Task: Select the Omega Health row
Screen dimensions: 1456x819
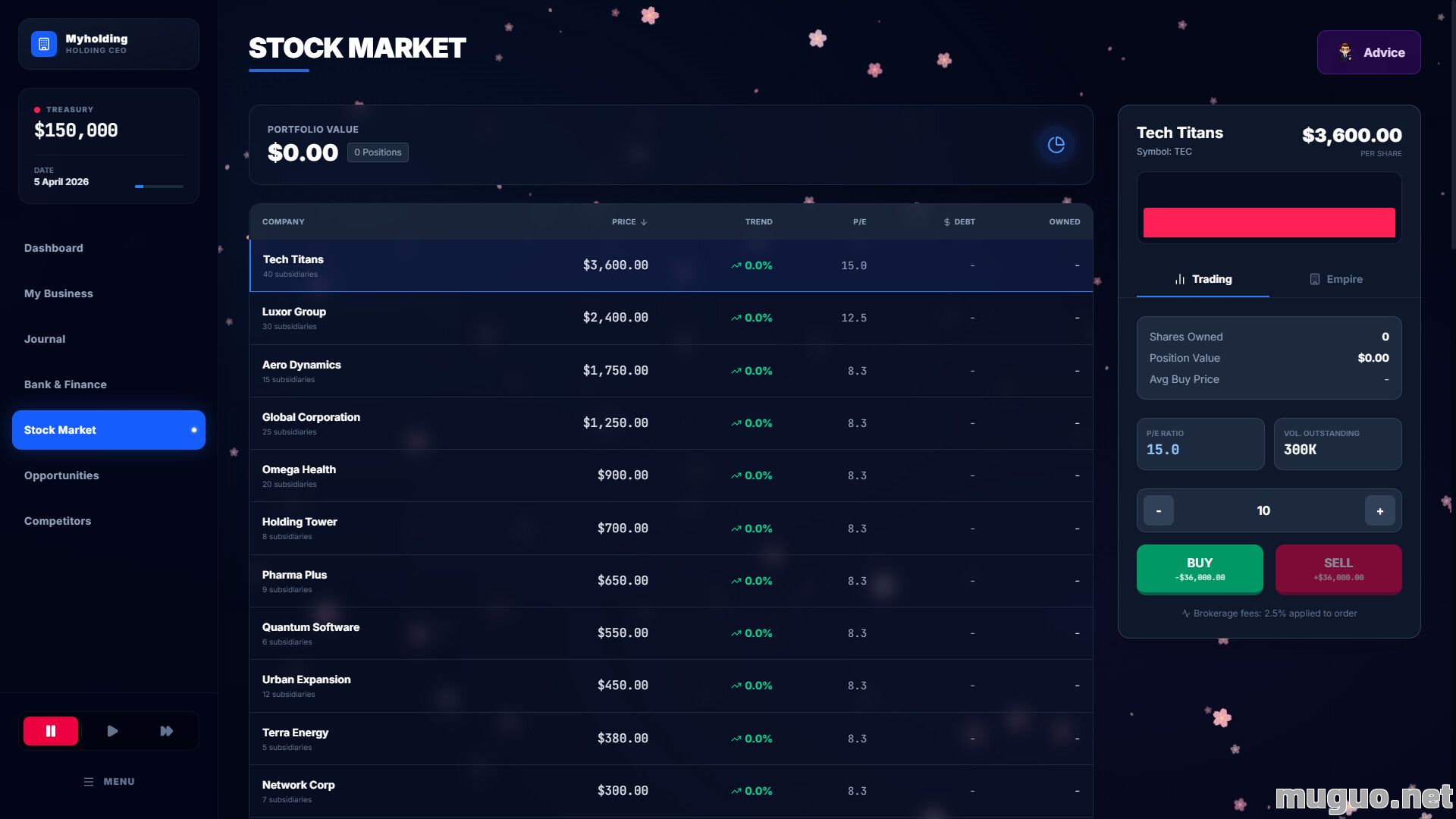Action: click(671, 475)
